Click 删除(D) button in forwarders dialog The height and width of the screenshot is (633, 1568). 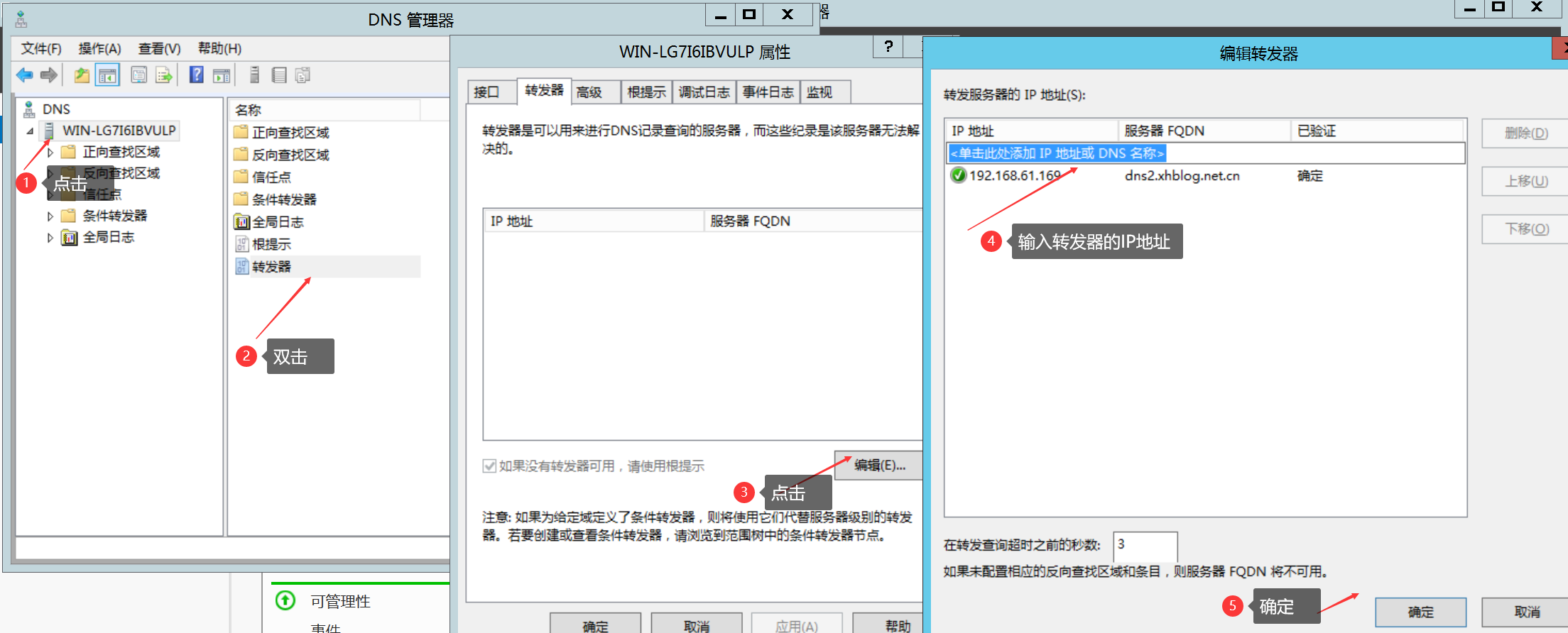[1526, 133]
